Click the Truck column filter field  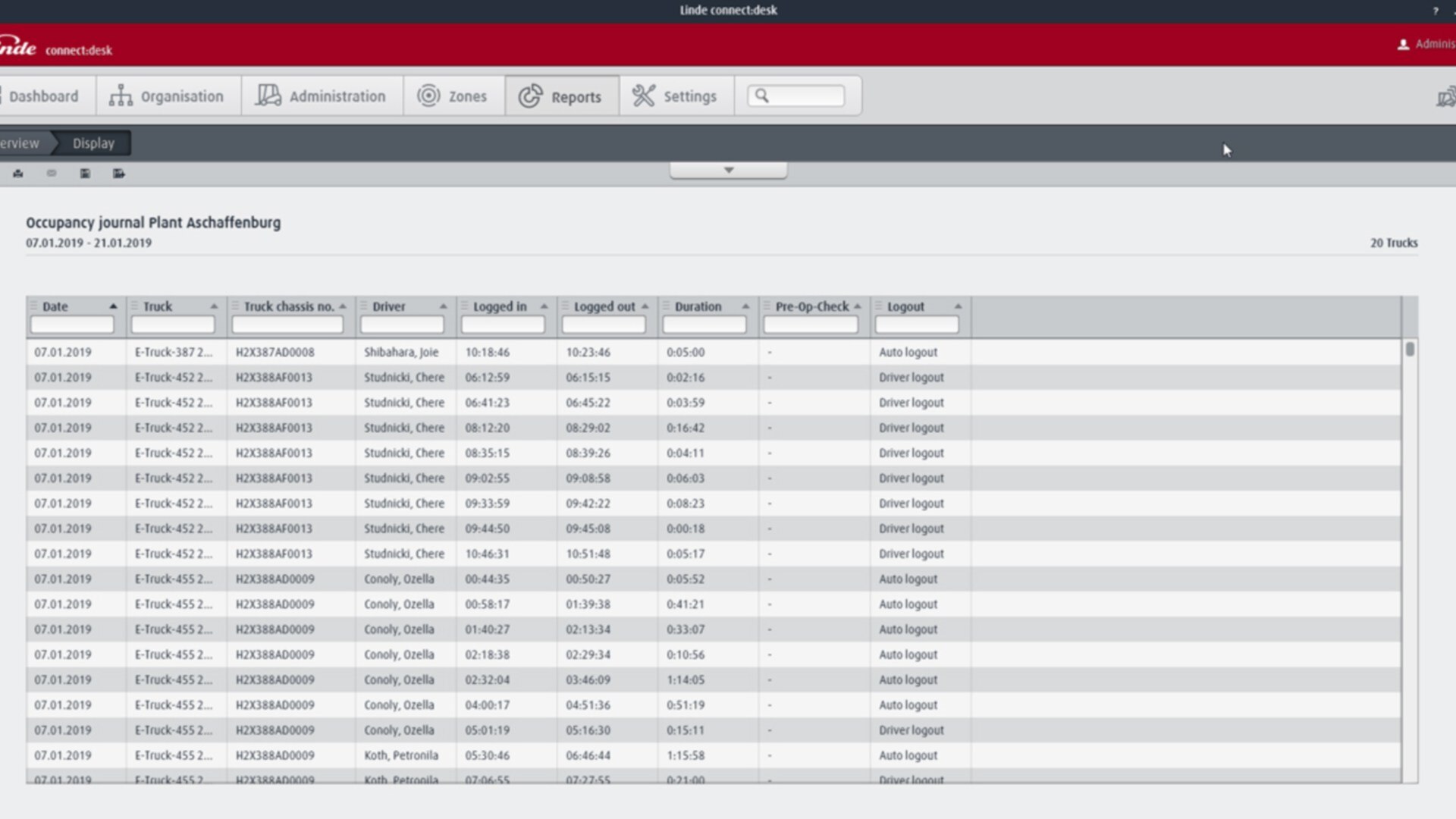click(x=173, y=325)
